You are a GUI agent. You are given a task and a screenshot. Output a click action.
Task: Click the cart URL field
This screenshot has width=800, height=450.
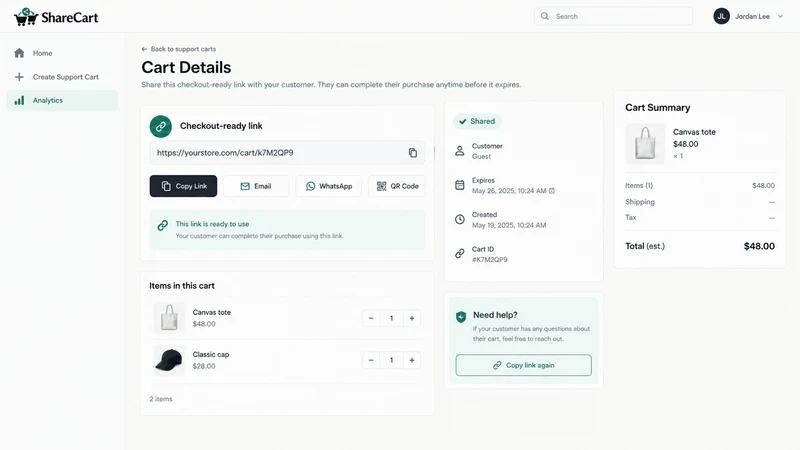click(x=287, y=153)
